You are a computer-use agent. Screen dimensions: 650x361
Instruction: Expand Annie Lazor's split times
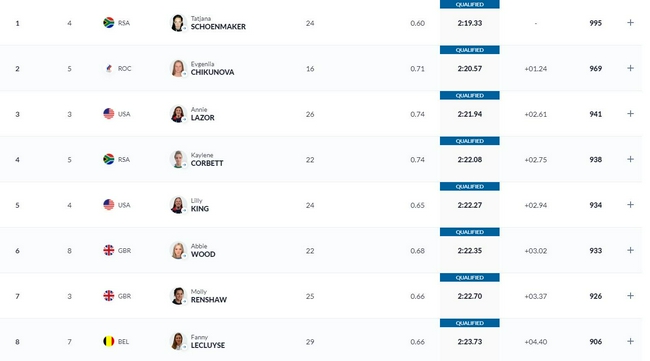[x=630, y=114]
